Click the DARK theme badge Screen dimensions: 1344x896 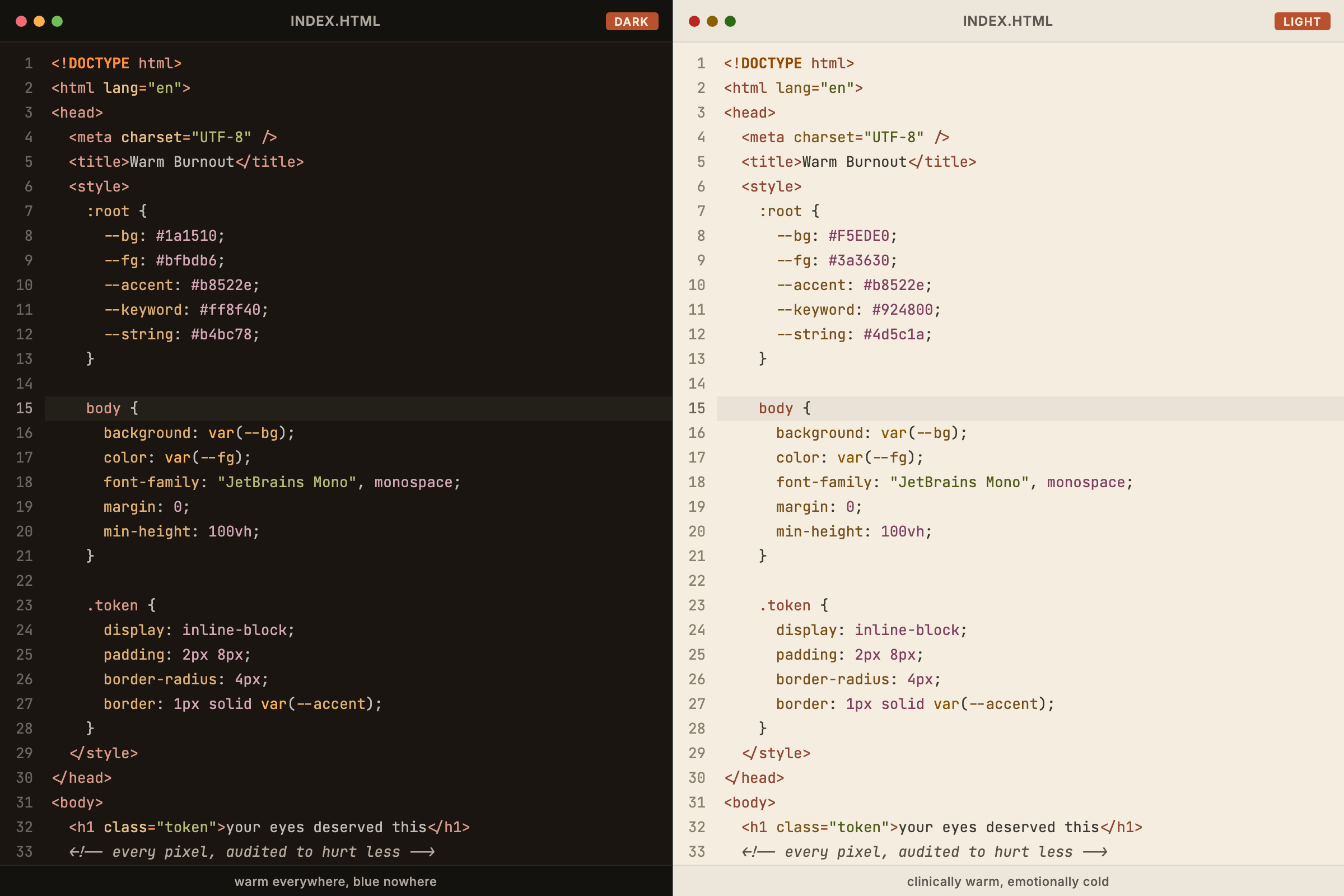(x=632, y=21)
